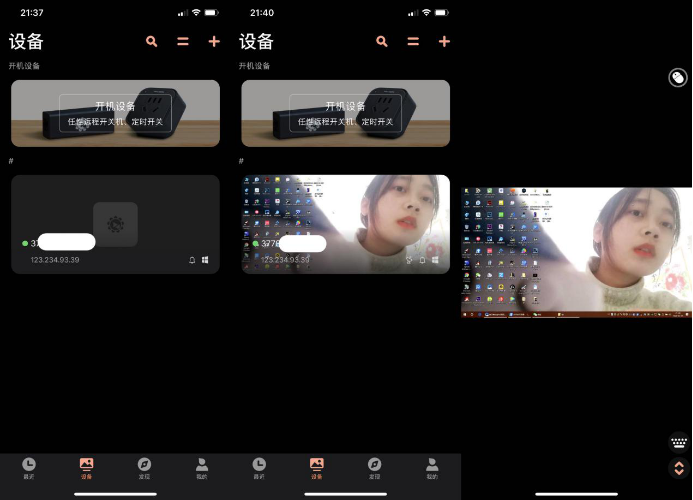693x500 pixels.
Task: Open the 发现 compass tab on the 21:37 screen
Action: click(x=144, y=468)
